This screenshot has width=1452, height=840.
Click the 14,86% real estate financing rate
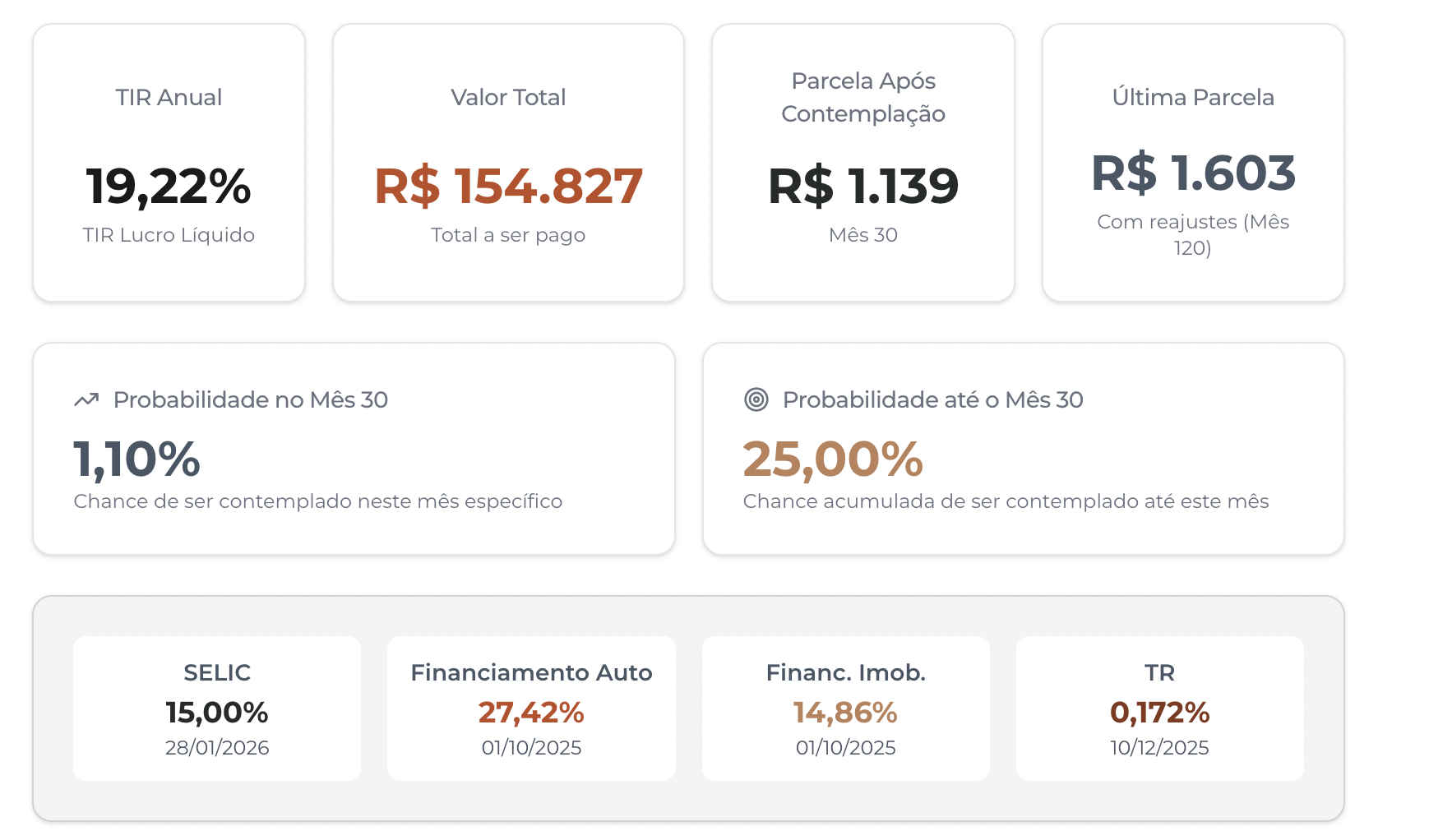coord(845,712)
